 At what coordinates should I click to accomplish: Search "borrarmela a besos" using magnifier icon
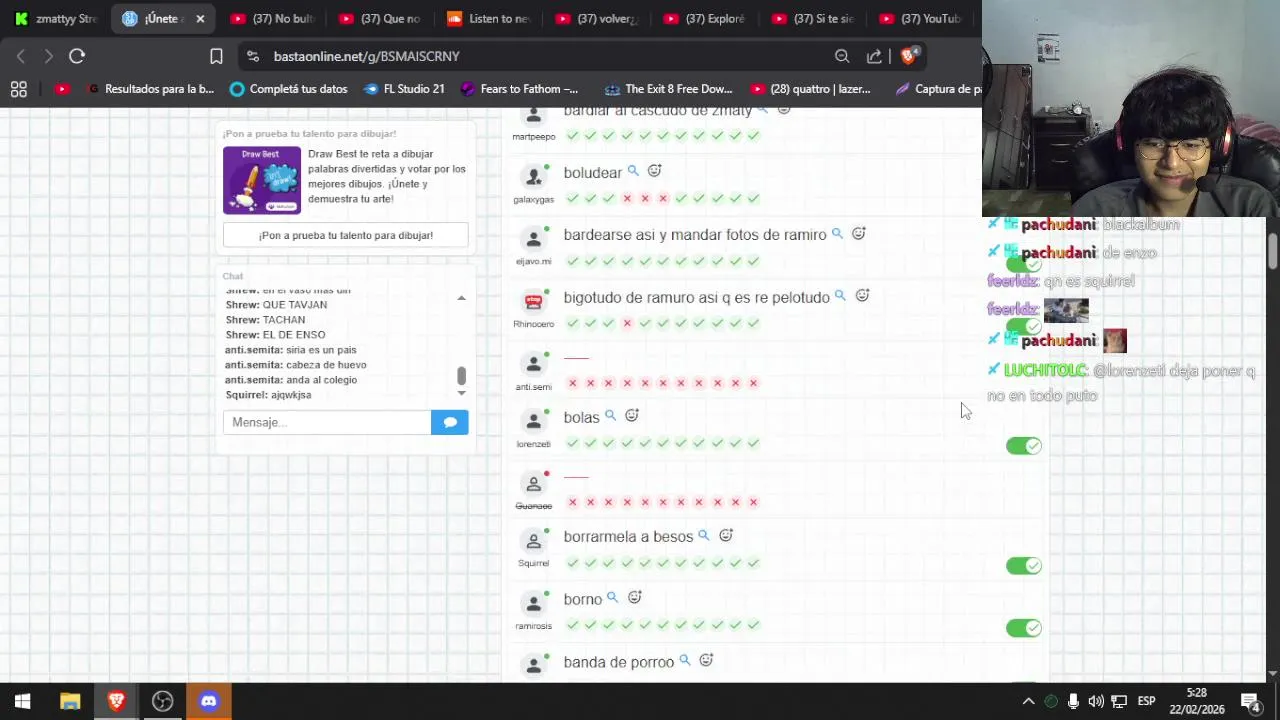(703, 535)
